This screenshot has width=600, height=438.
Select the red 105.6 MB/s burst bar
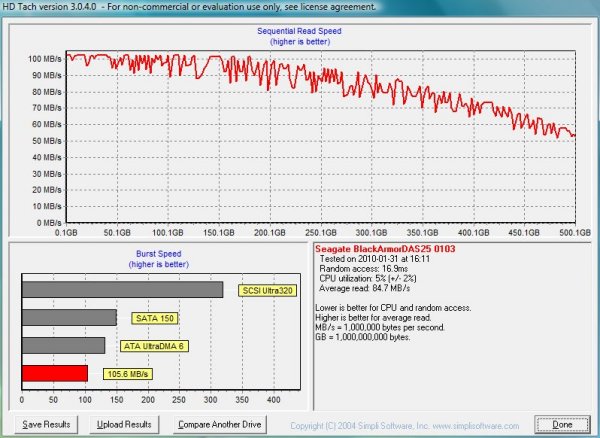coord(55,373)
